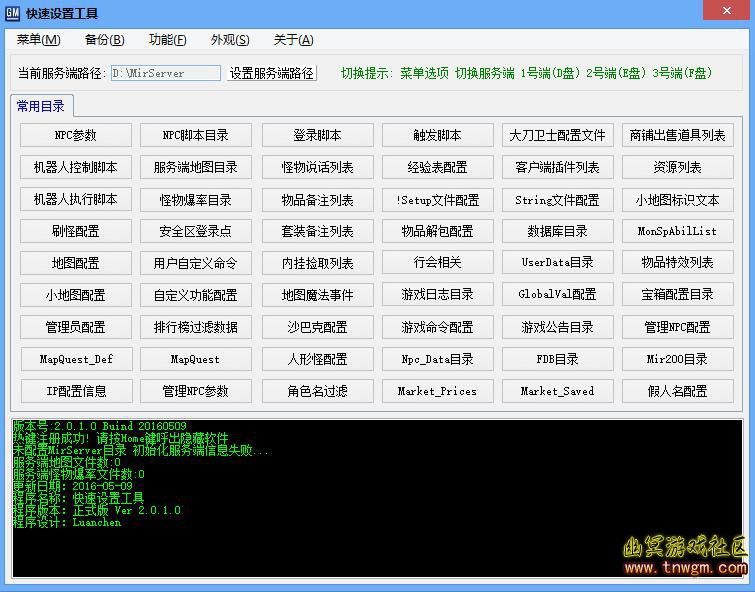Open Npc_Data目录
The height and width of the screenshot is (592, 755).
(x=438, y=359)
